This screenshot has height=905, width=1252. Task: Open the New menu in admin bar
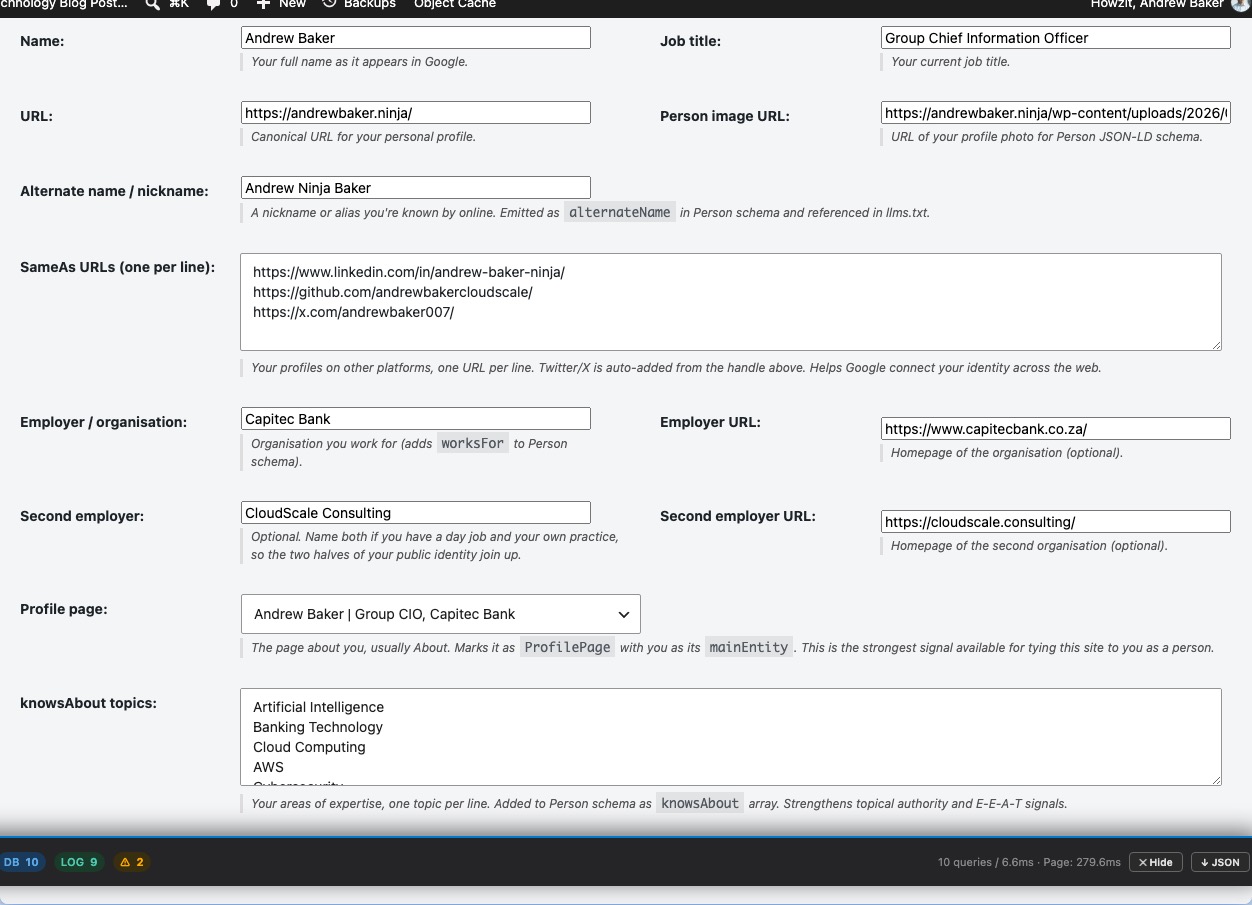tap(281, 5)
